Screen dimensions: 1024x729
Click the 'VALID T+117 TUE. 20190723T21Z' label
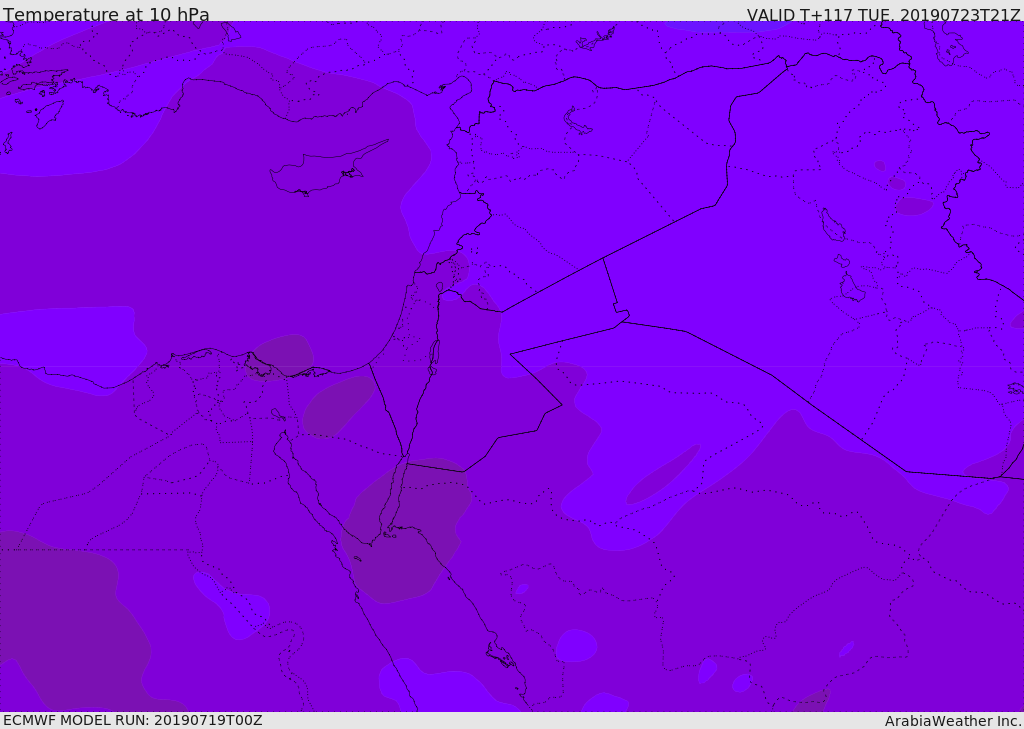pyautogui.click(x=884, y=14)
